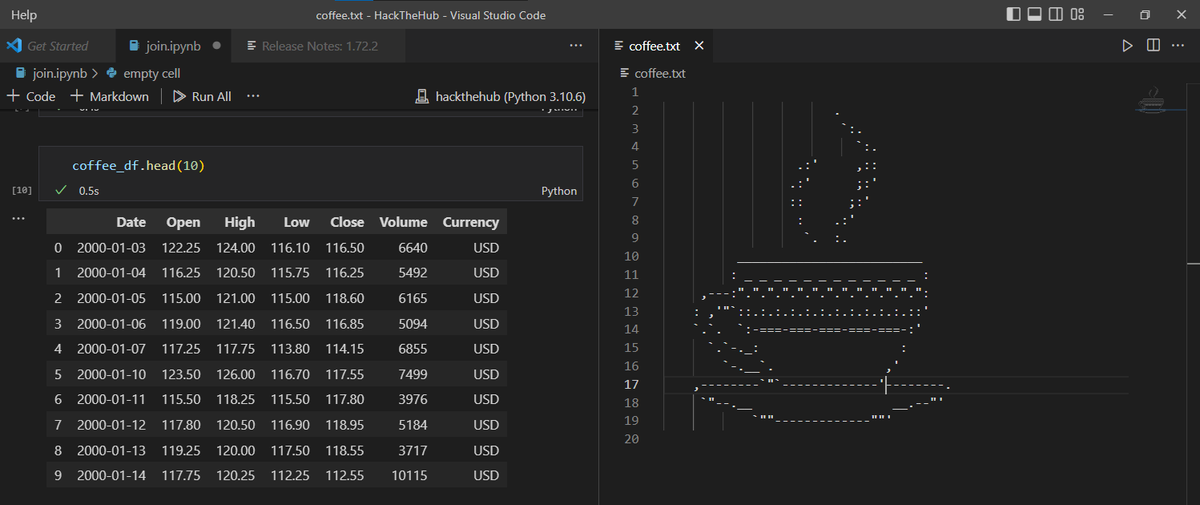Click the close value 118.95

point(345,425)
